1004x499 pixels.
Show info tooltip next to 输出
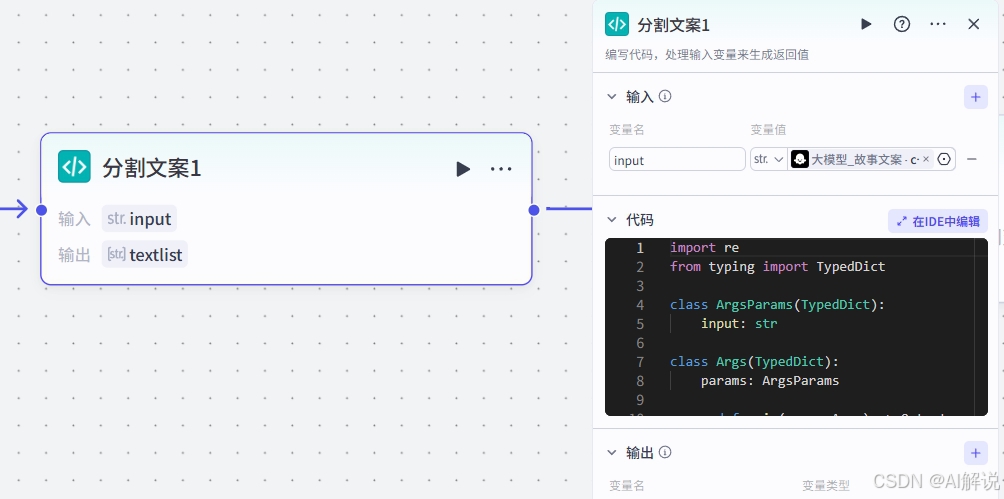coord(665,453)
